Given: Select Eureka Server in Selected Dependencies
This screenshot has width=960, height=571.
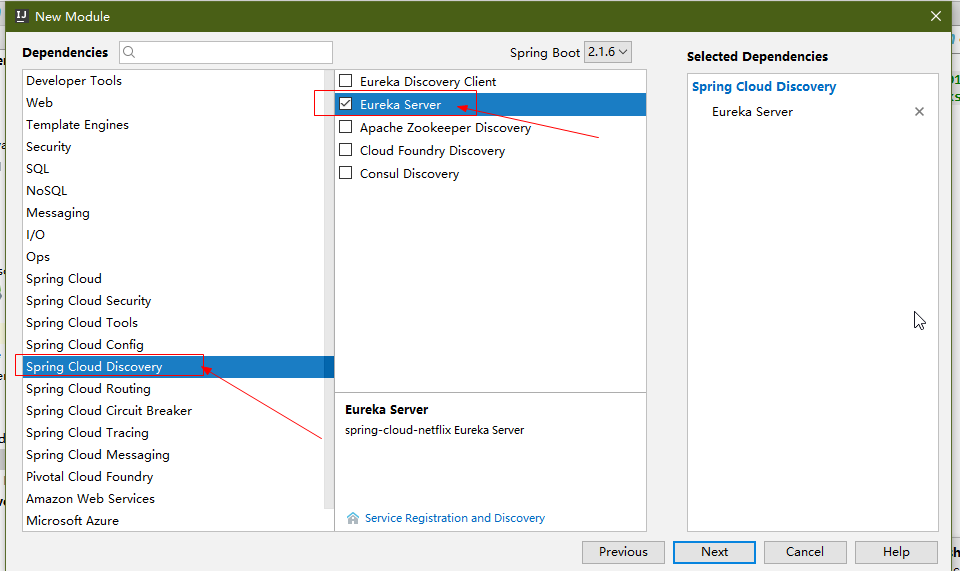Looking at the screenshot, I should 752,112.
